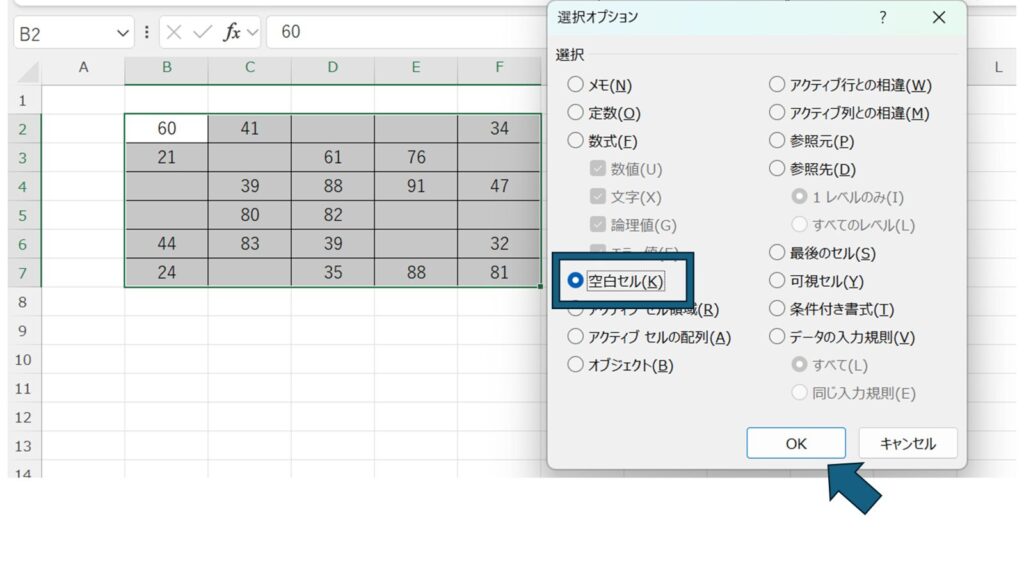Open the Name Box dropdown arrow
1024x576 pixels.
(124, 33)
